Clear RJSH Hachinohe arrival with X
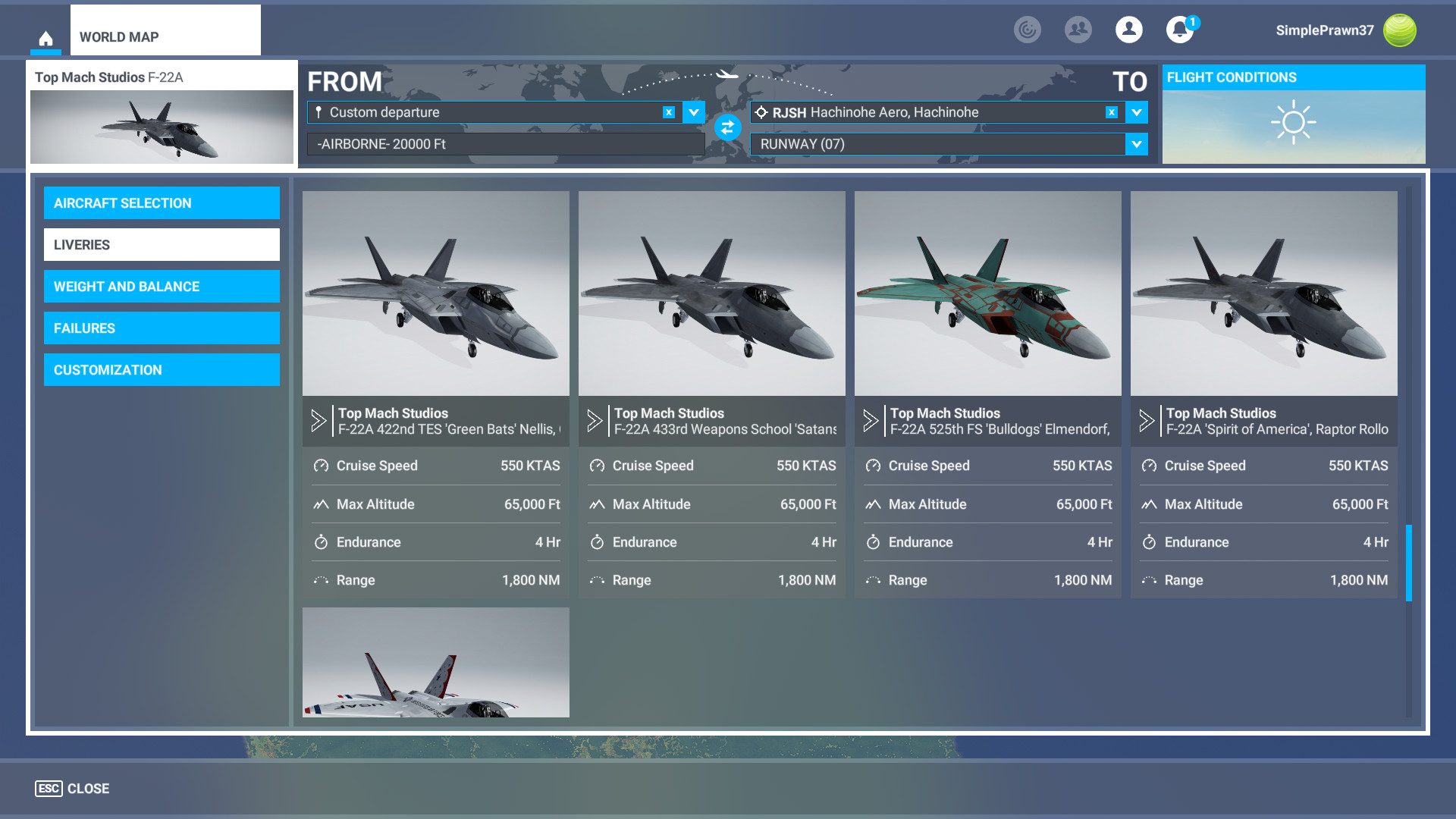 pyautogui.click(x=1111, y=112)
